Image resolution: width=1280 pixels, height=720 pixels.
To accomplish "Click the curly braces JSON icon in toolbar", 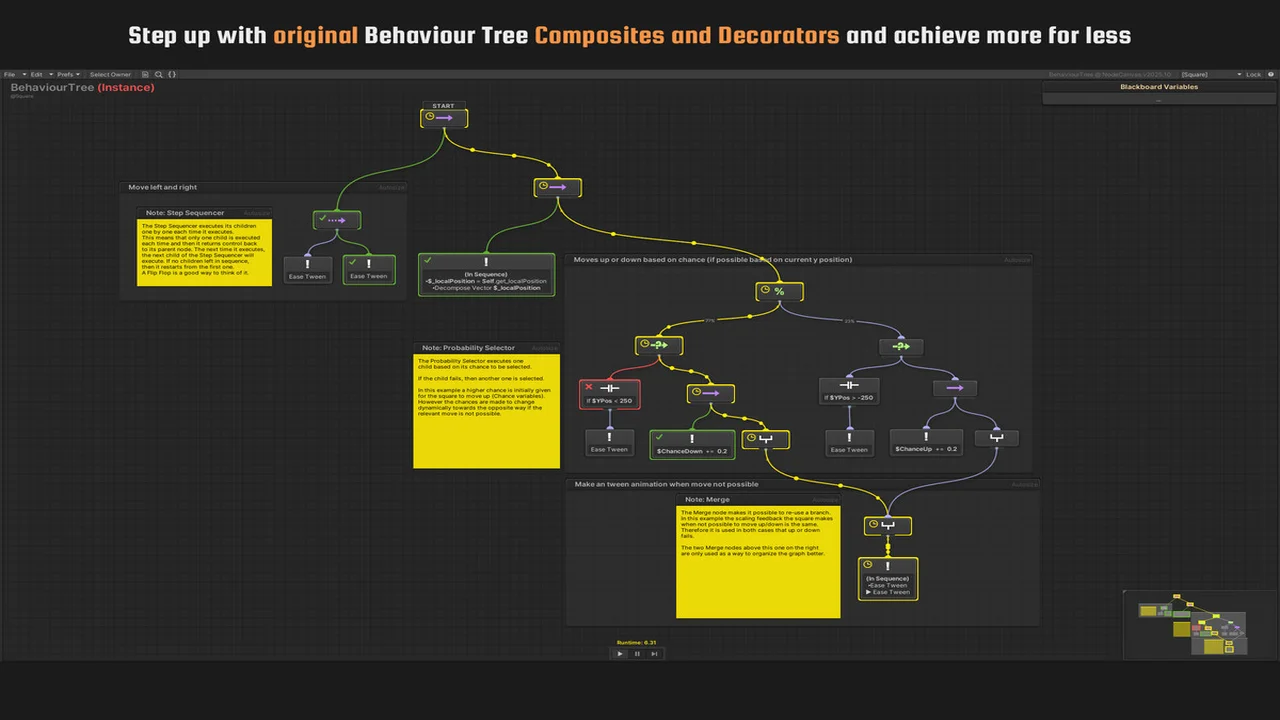I will point(171,75).
